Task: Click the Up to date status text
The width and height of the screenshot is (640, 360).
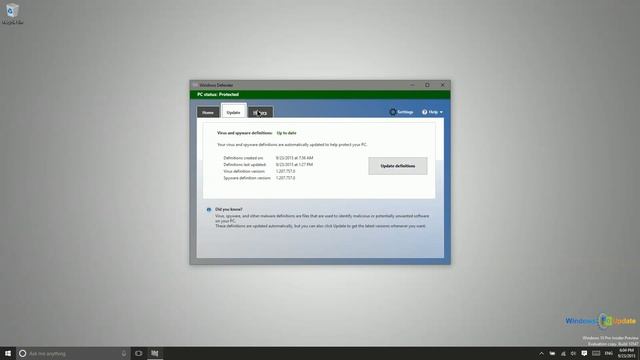Action: (x=287, y=133)
